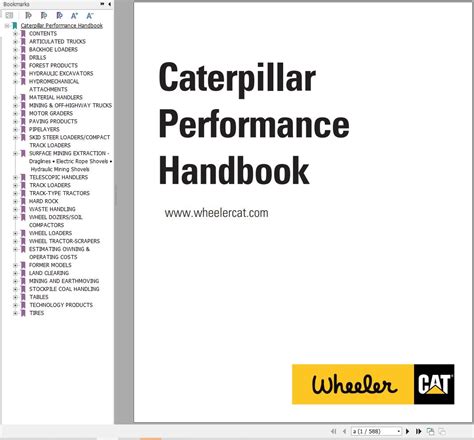Click the TIRES bookmark icon
Screen dimensions: 474x440
pyautogui.click(x=23, y=313)
